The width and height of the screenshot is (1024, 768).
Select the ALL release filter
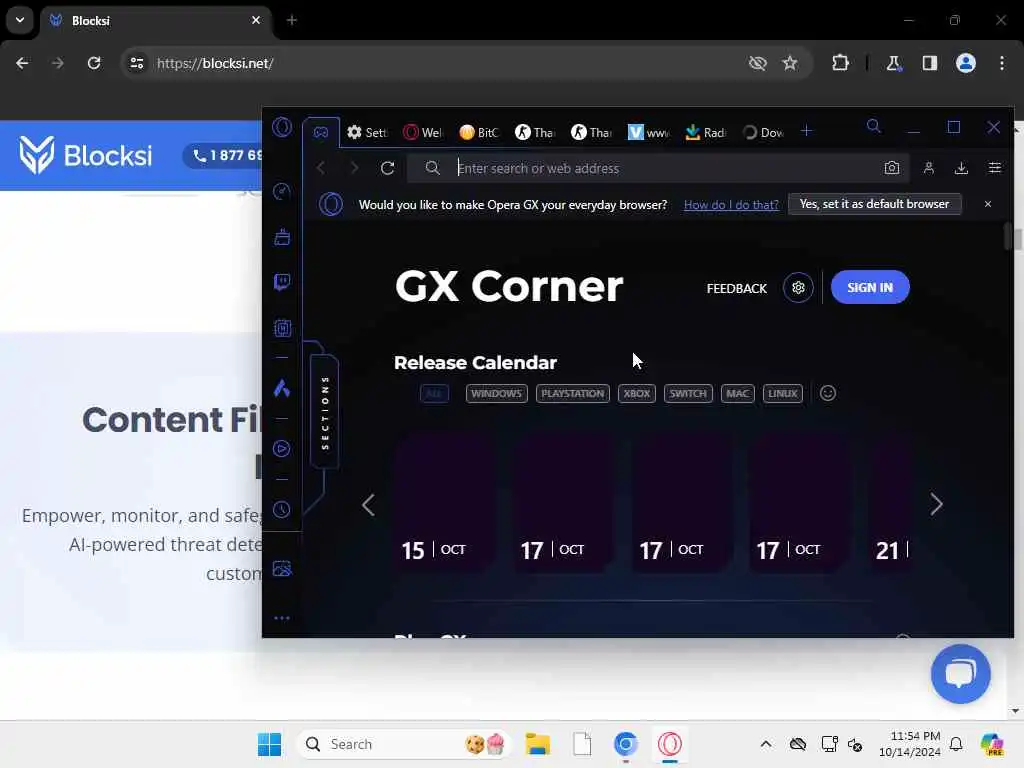tap(434, 393)
